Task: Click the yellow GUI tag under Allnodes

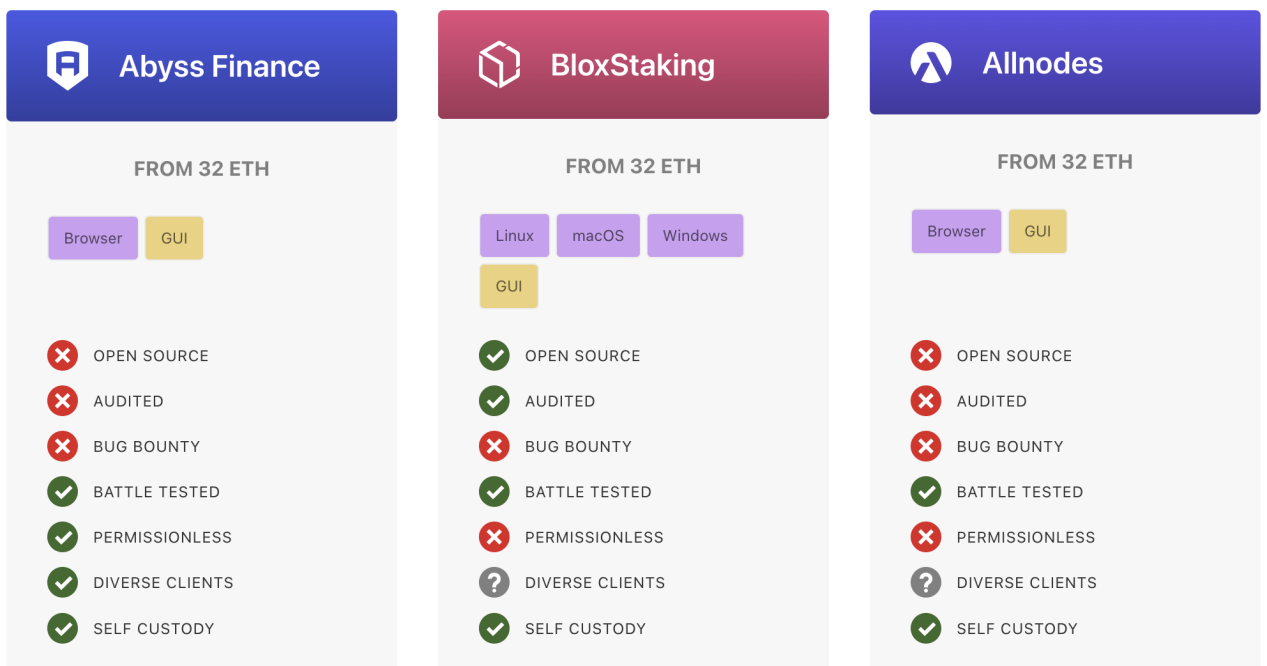Action: [1037, 231]
